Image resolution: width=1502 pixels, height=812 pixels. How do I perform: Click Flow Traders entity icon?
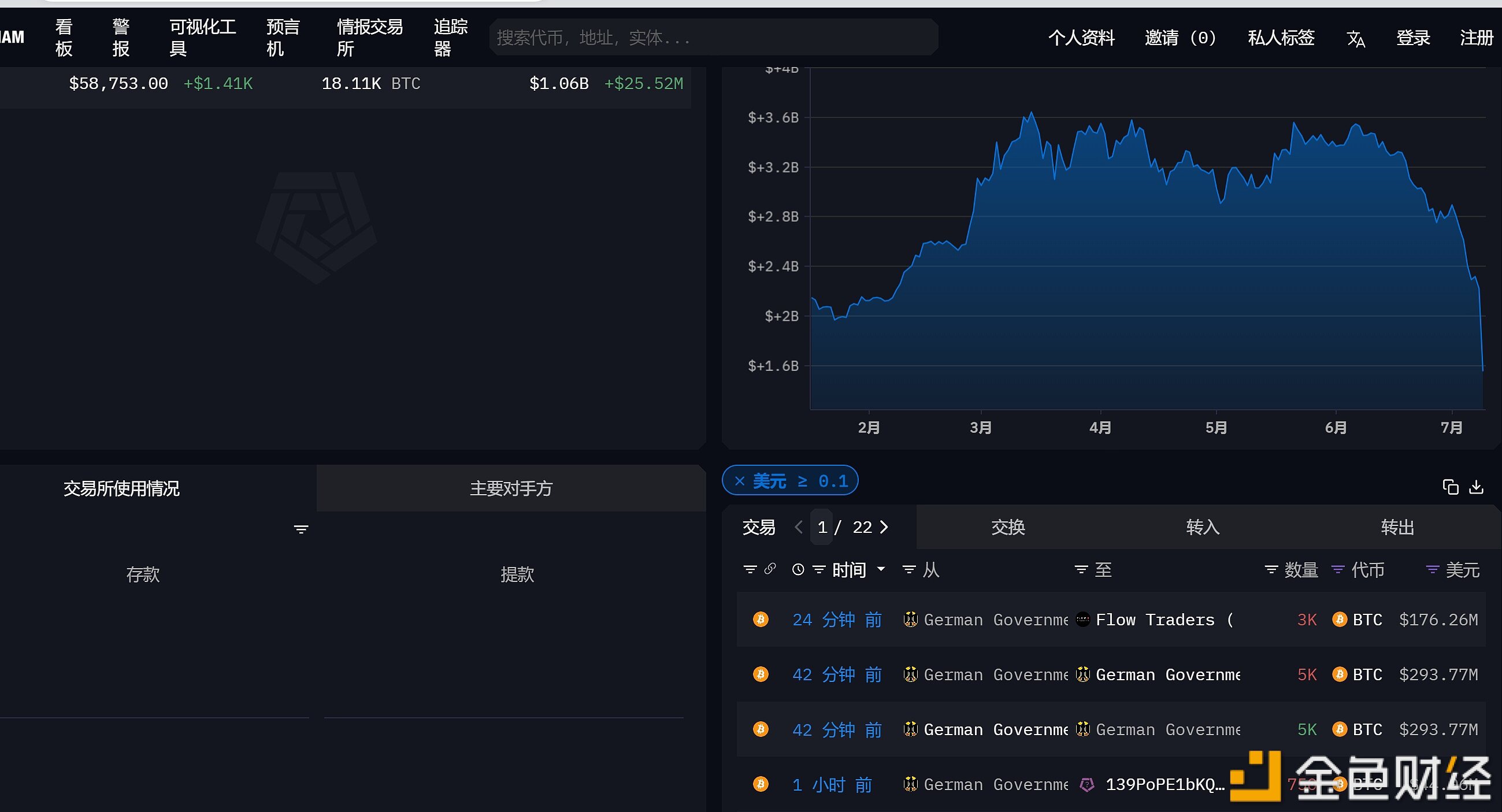point(1083,619)
